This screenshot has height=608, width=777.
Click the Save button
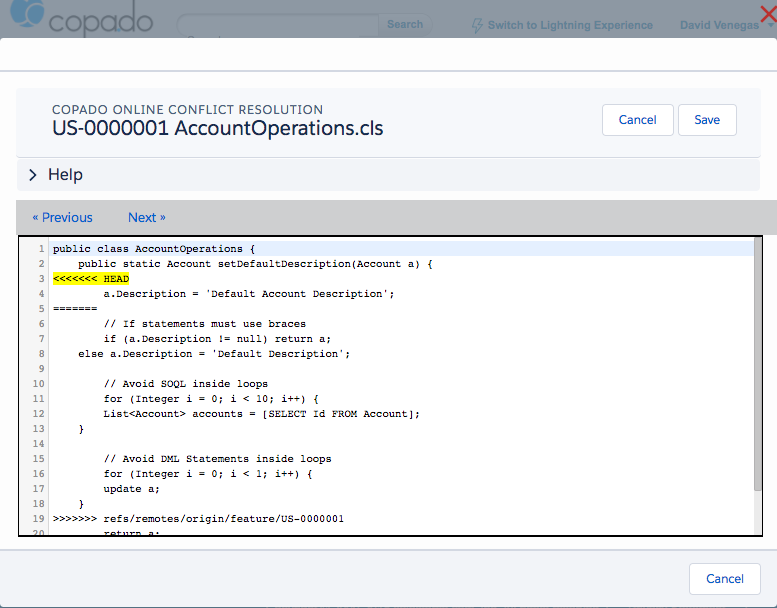[x=707, y=120]
